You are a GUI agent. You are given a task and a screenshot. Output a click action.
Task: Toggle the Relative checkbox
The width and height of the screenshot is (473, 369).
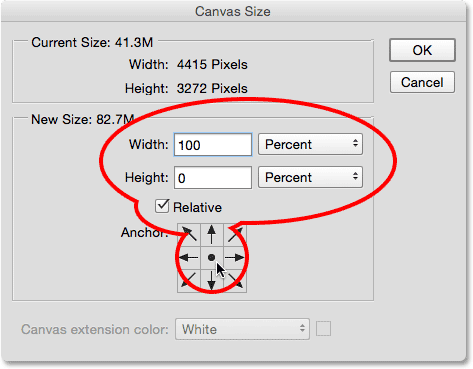pyautogui.click(x=162, y=206)
